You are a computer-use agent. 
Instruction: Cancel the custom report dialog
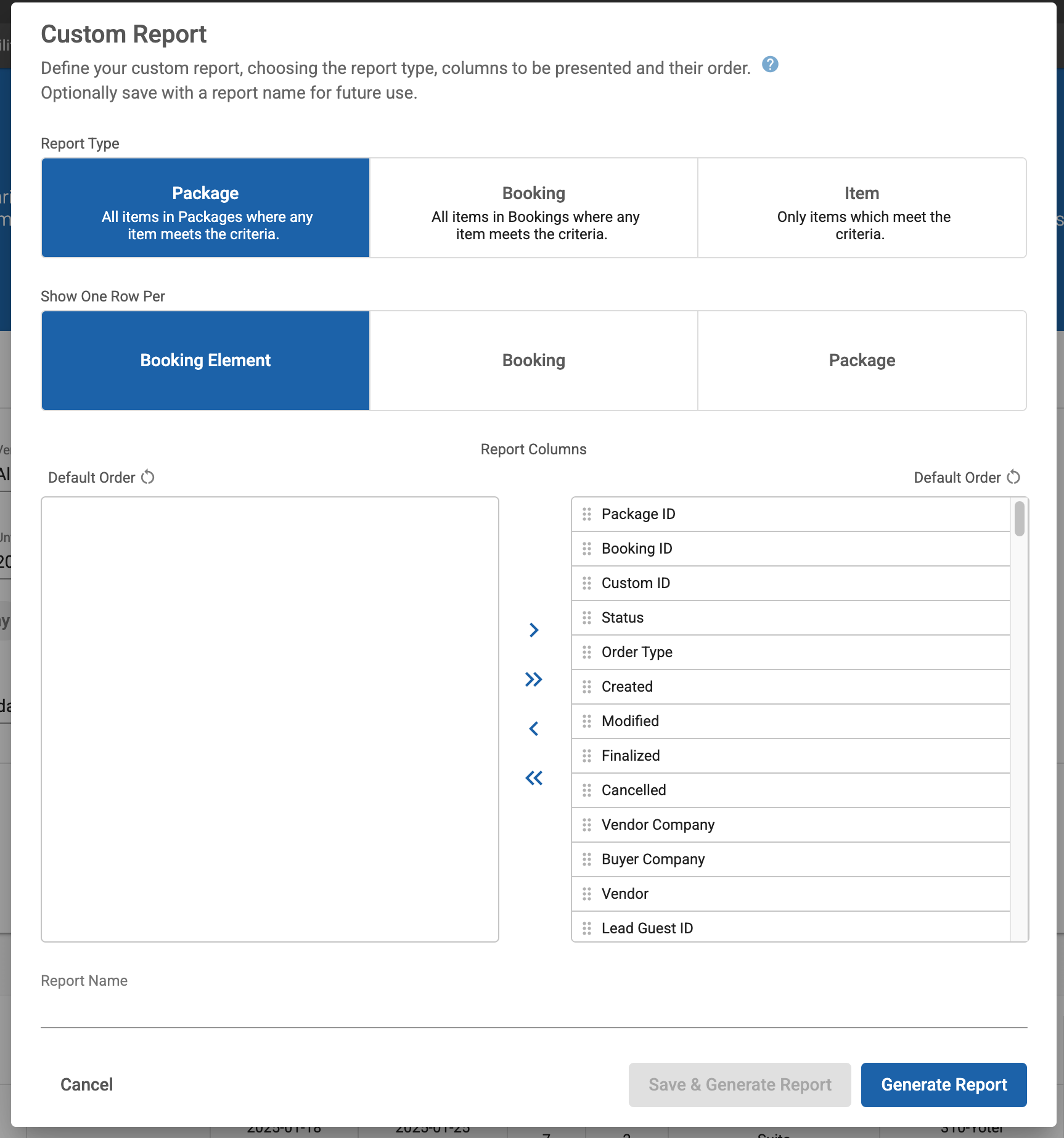coord(86,1084)
